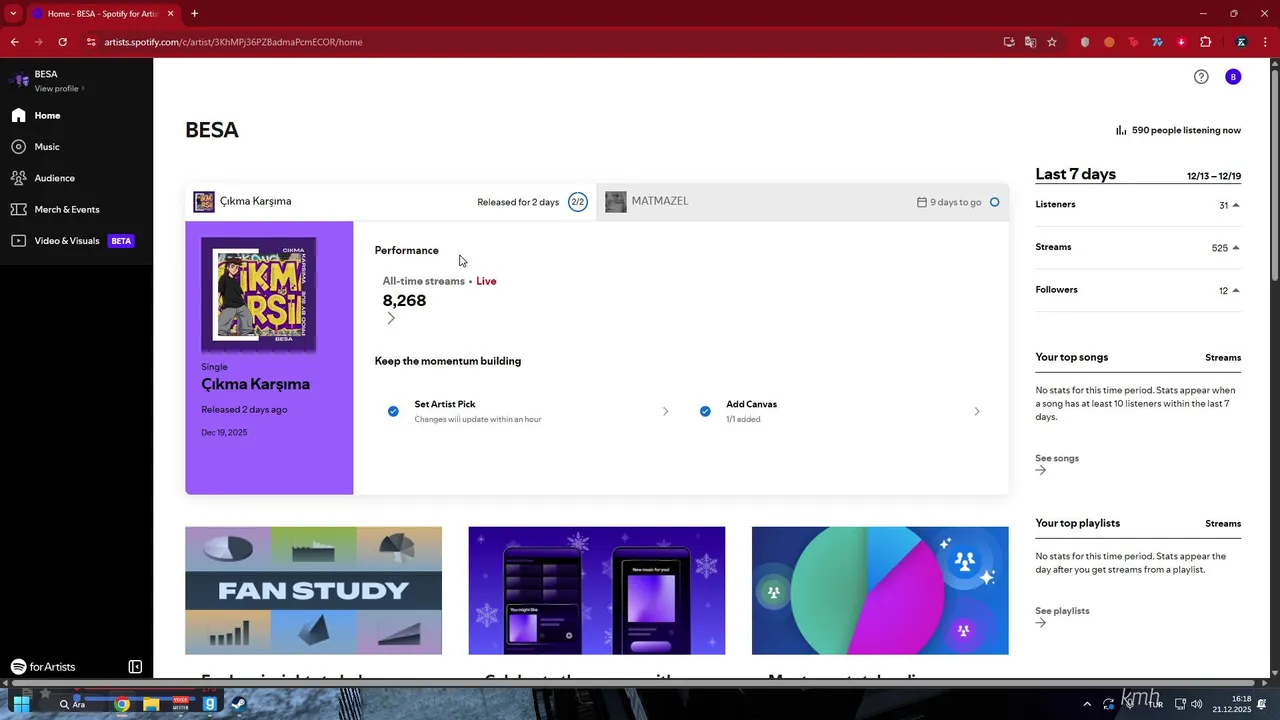Open the Listeners stat row

coord(1138,205)
